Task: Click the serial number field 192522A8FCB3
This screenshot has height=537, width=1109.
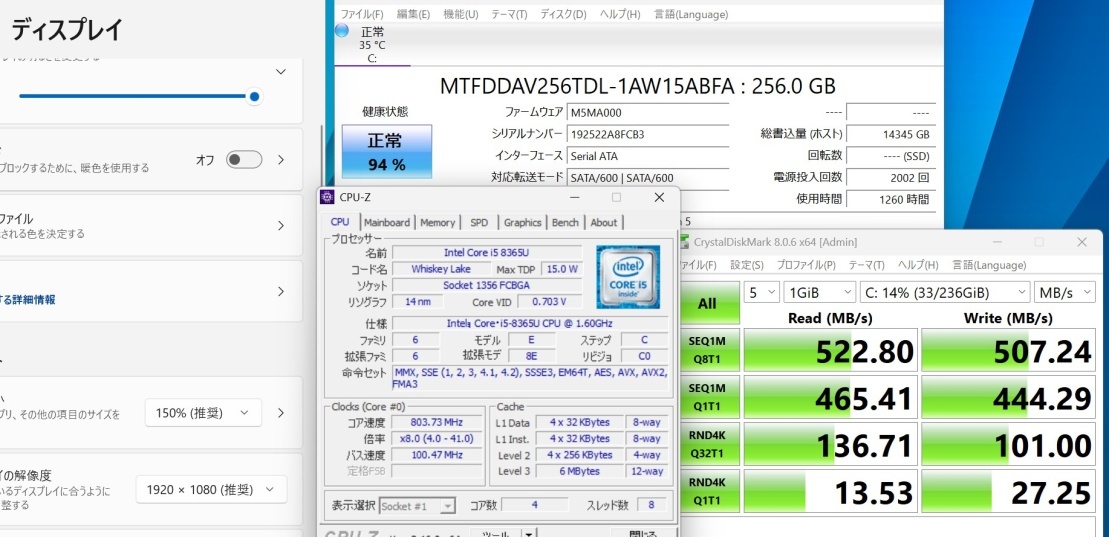Action: click(648, 134)
